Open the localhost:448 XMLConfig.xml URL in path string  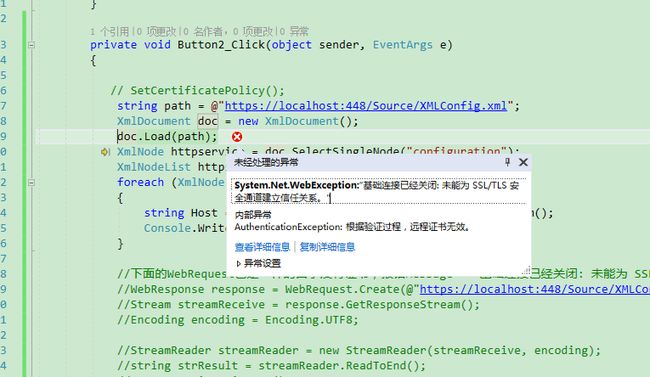coord(366,106)
